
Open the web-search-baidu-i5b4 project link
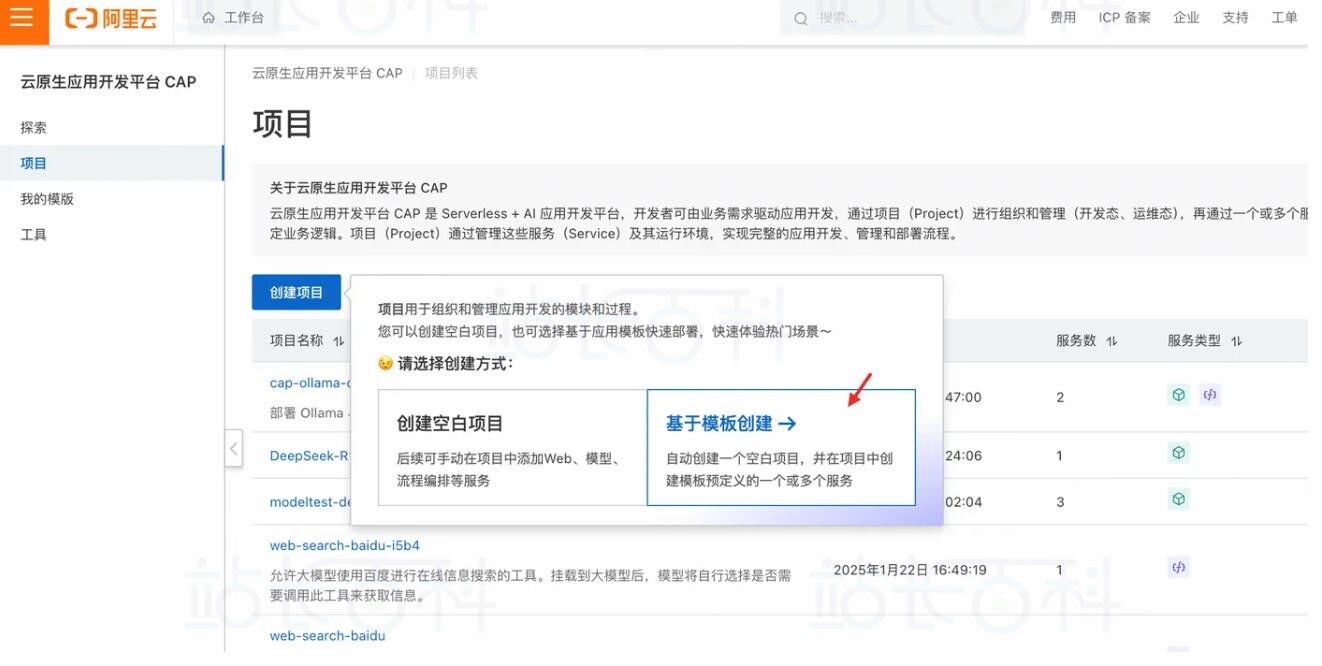click(345, 546)
